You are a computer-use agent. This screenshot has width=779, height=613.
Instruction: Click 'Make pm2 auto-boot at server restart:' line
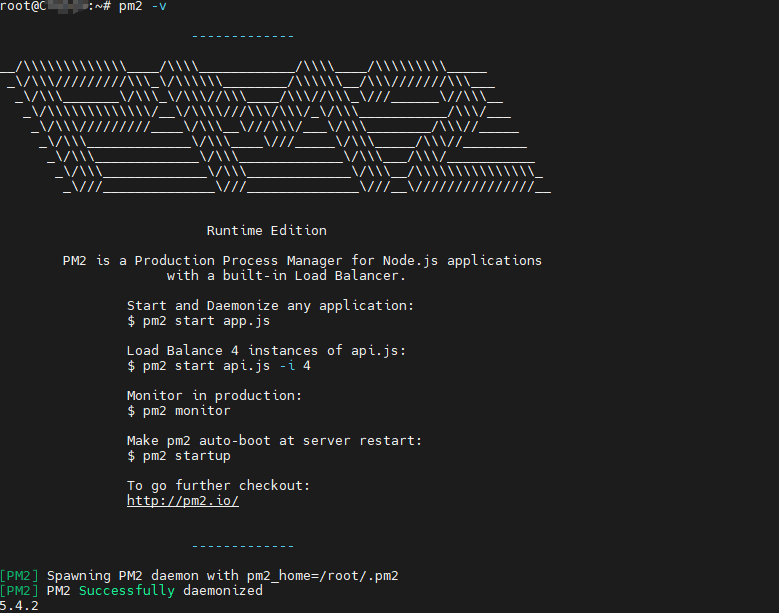(274, 441)
